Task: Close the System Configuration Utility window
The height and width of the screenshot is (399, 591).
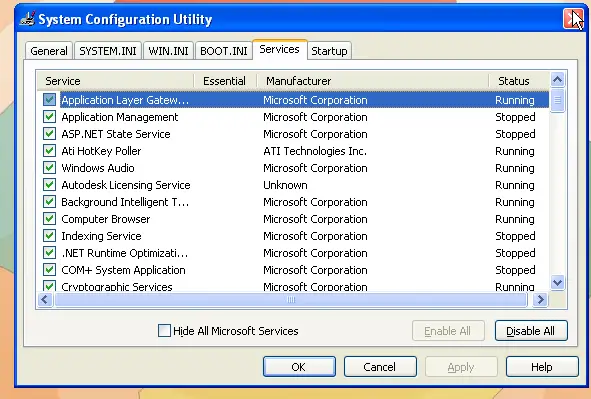Action: 573,18
